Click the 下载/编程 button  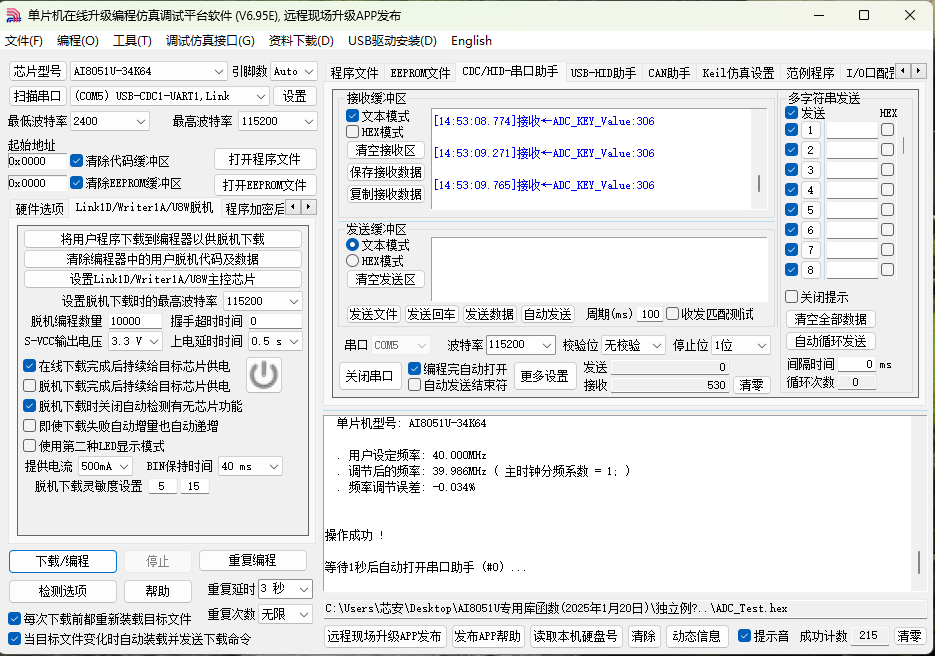point(63,560)
